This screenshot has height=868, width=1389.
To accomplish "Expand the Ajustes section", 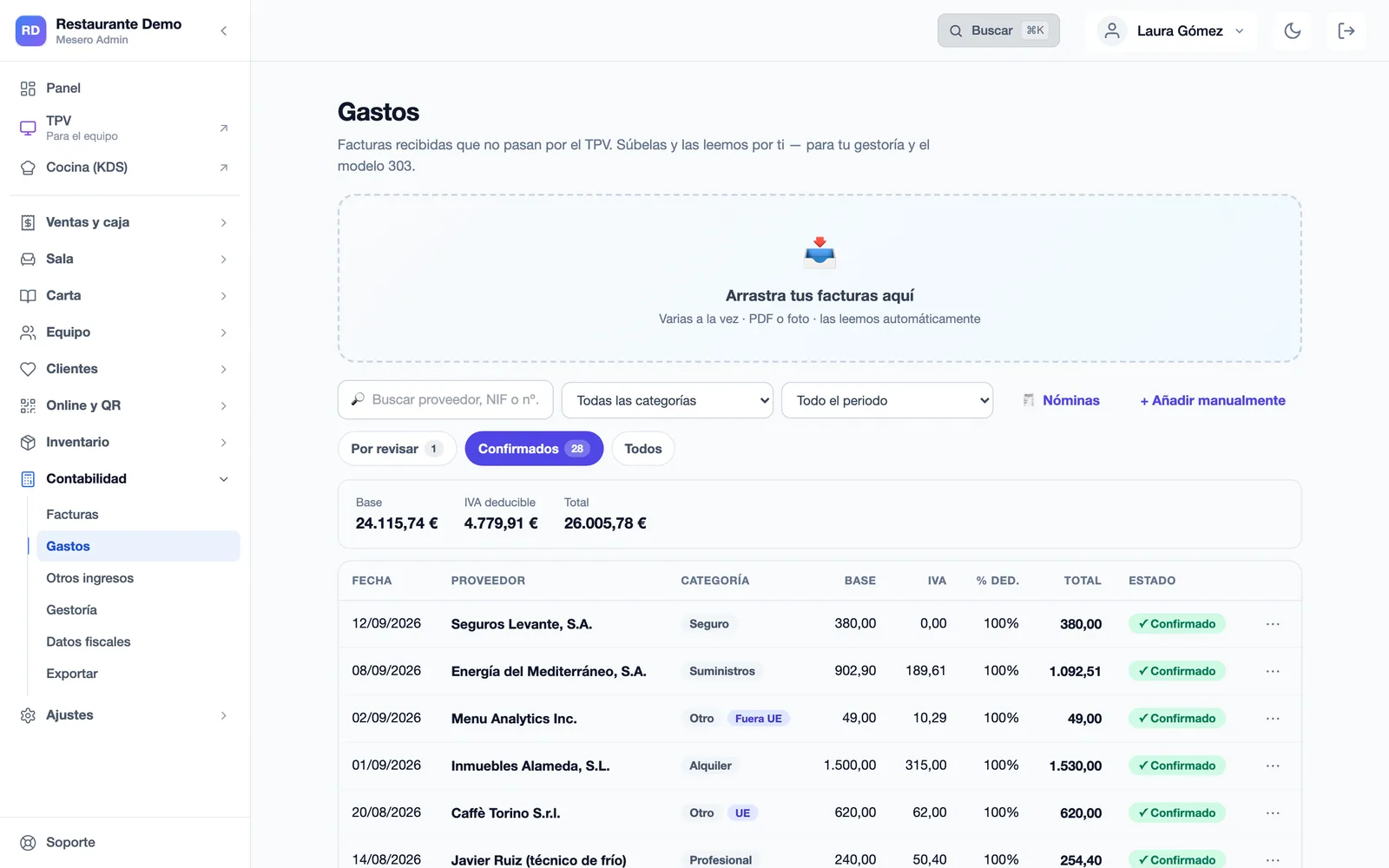I will [x=125, y=716].
